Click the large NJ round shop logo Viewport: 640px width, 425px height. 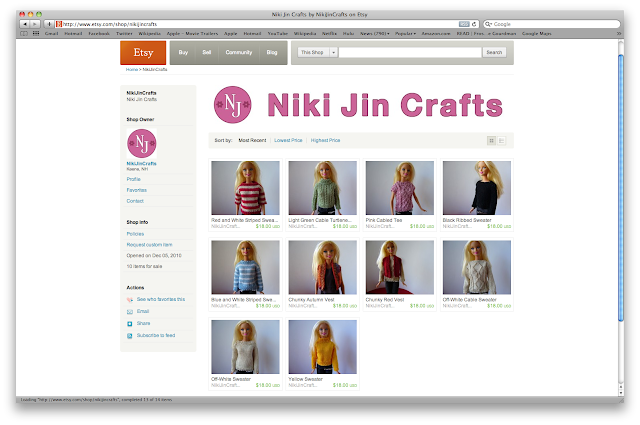pyautogui.click(x=233, y=105)
